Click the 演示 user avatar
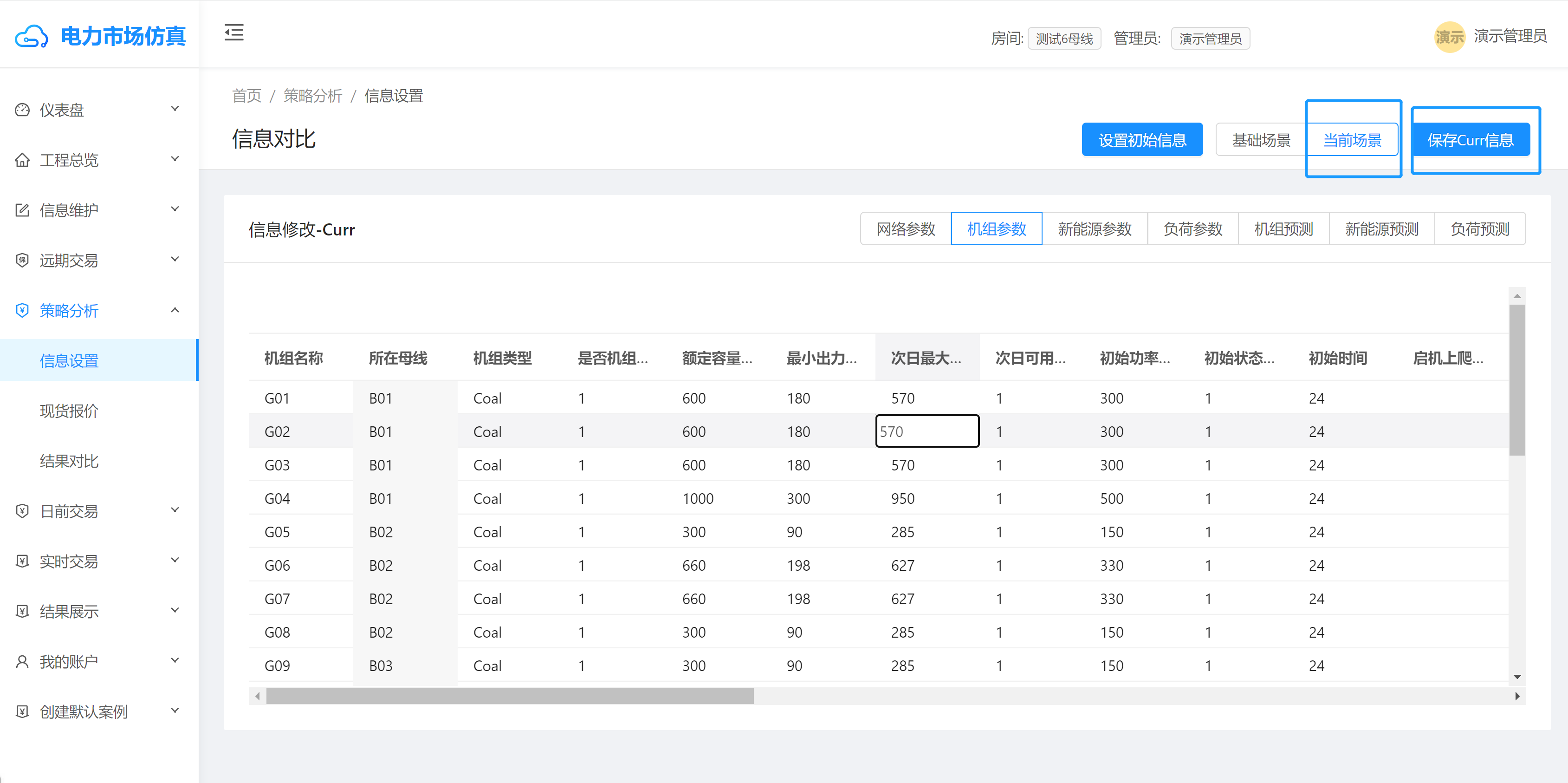1568x783 pixels. tap(1449, 37)
